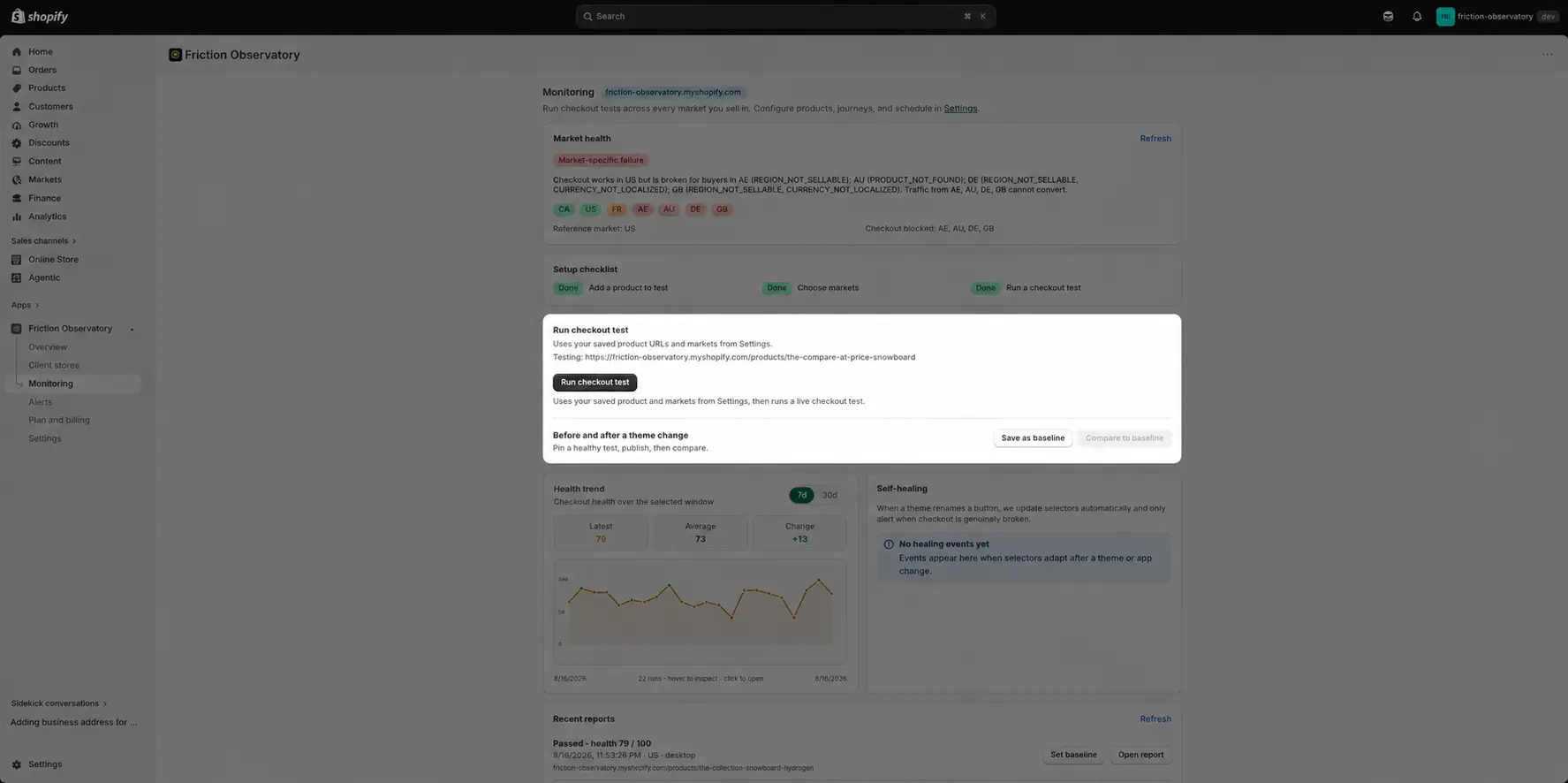Open the Growth icon in sidebar
The width and height of the screenshot is (1568, 783).
[16, 125]
